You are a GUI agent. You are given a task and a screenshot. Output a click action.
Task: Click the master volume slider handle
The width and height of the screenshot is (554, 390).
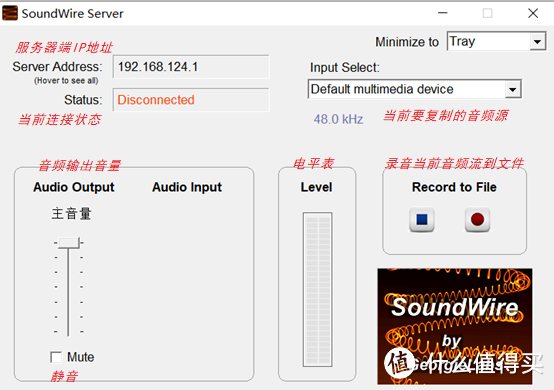click(x=69, y=243)
